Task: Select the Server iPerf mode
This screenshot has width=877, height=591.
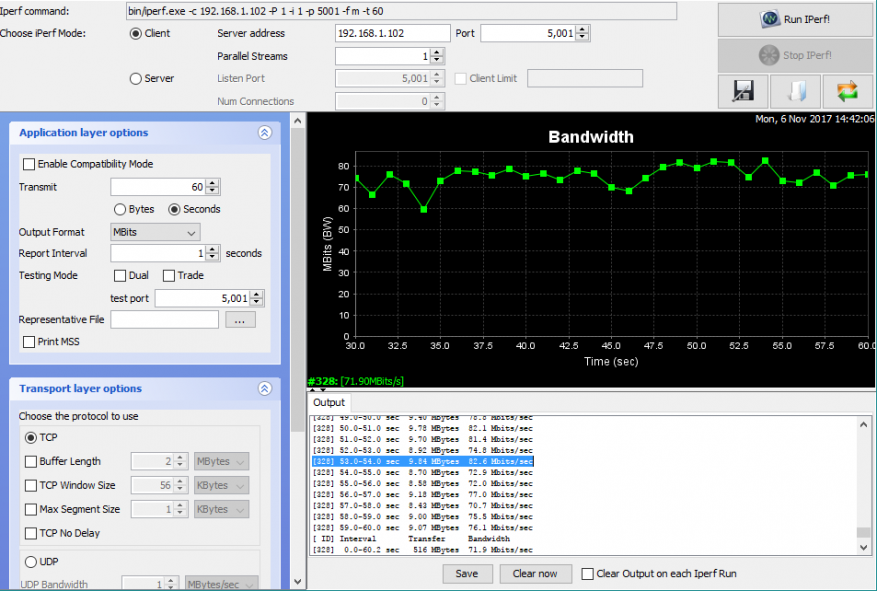Action: point(136,79)
